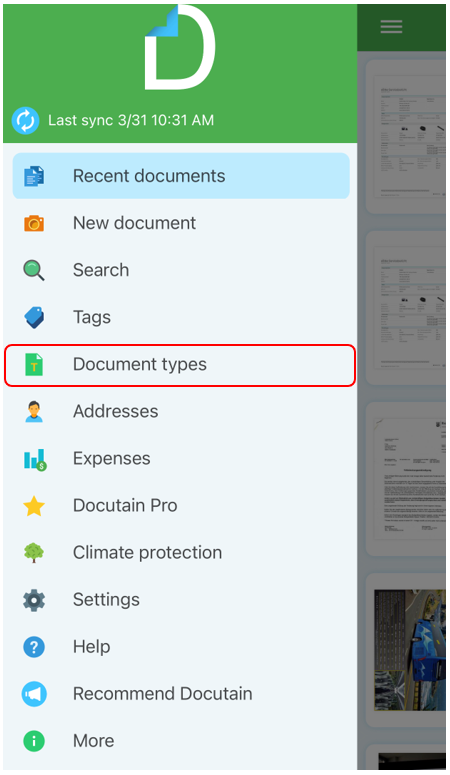Viewport: 450px width, 775px height.
Task: Click the green Document types file icon
Action: pyautogui.click(x=34, y=365)
